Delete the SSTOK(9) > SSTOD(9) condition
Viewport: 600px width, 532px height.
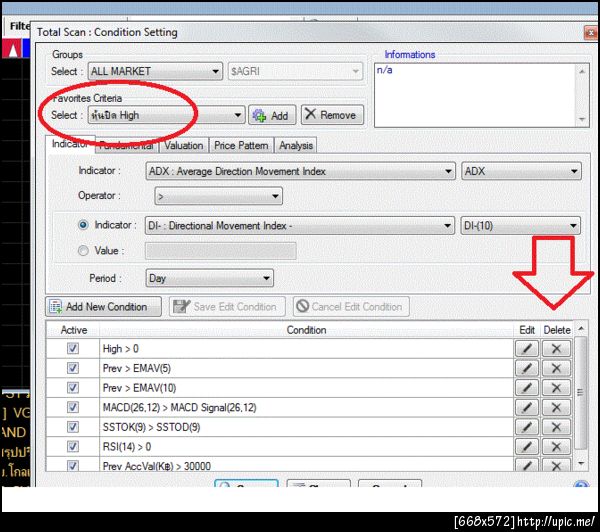[556, 427]
